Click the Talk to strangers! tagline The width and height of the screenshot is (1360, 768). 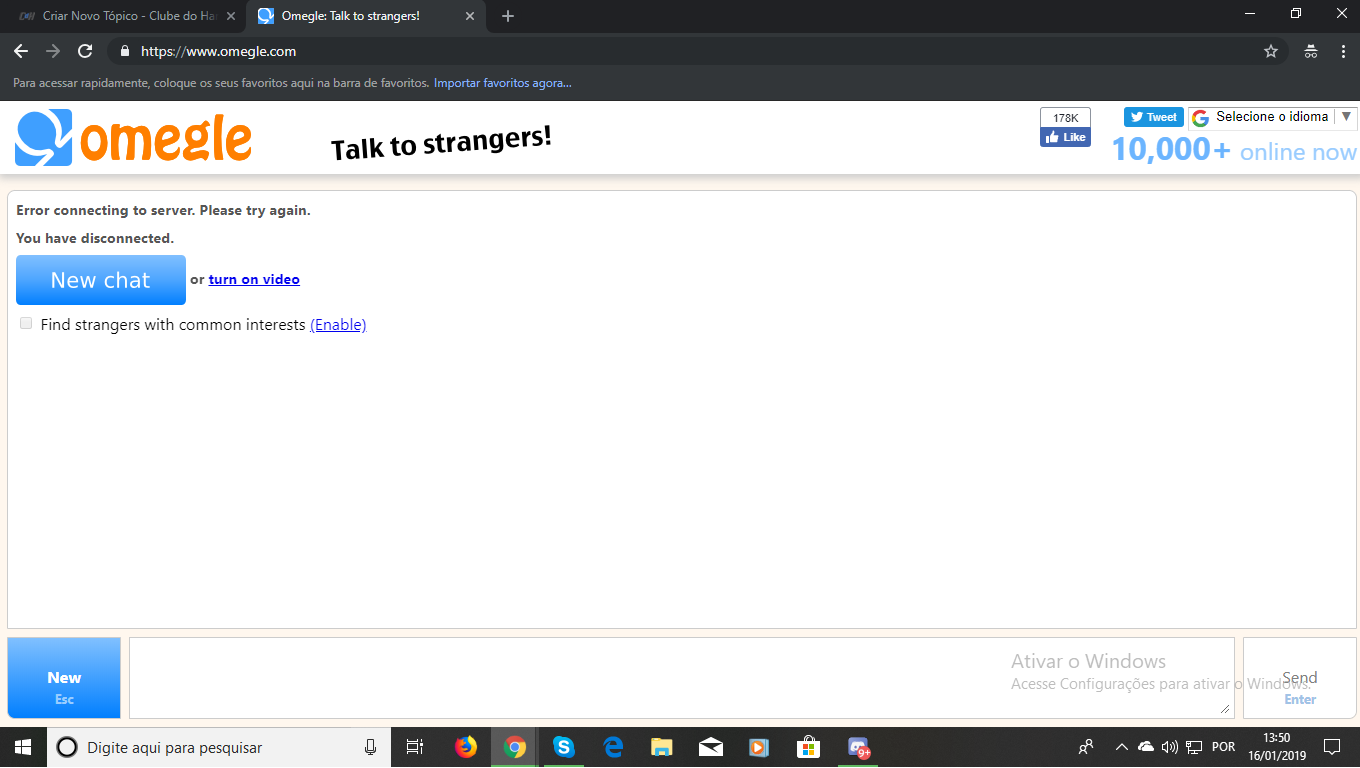click(x=441, y=144)
